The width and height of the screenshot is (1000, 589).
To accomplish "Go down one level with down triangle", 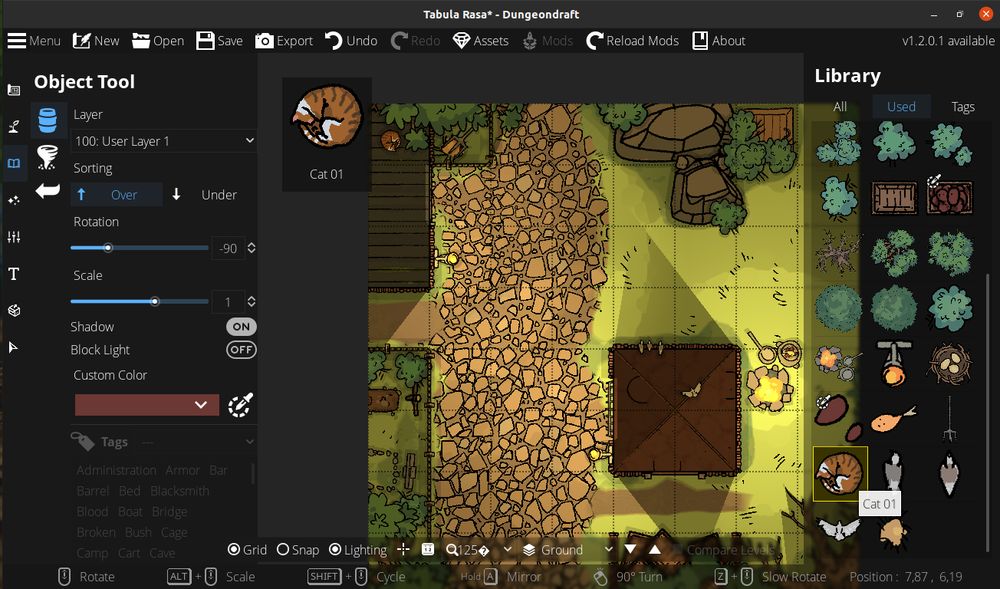I will (x=630, y=549).
